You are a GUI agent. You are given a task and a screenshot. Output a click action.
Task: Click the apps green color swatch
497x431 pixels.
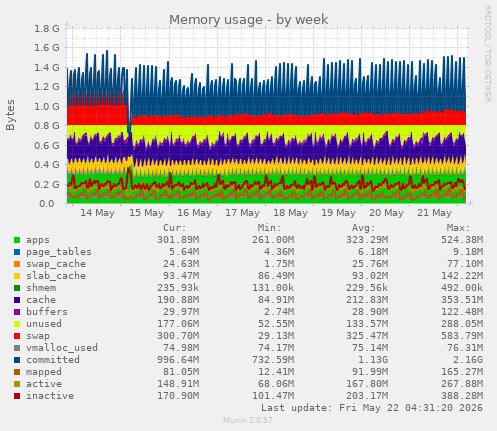(17, 240)
